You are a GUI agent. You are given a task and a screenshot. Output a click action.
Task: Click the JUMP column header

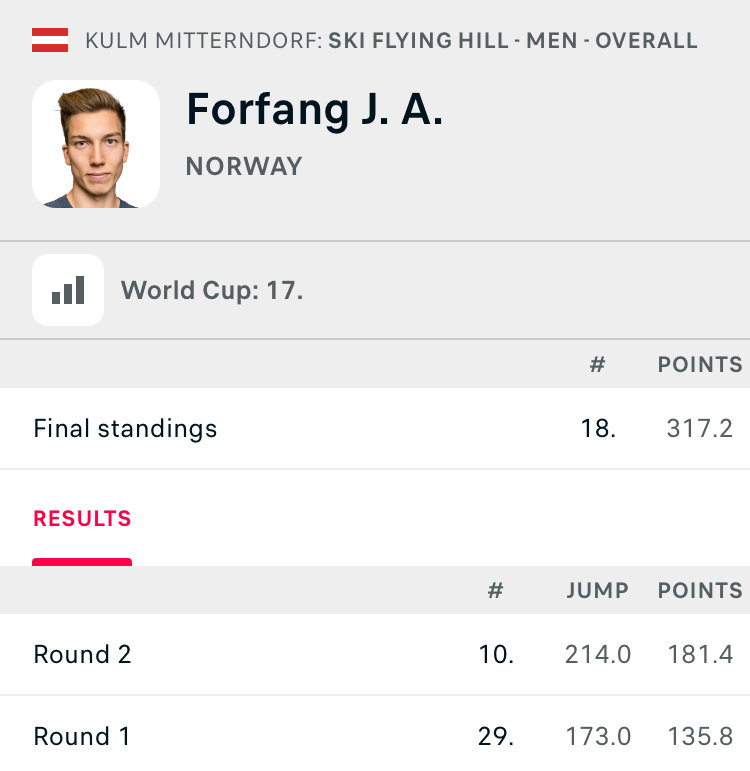(x=598, y=591)
